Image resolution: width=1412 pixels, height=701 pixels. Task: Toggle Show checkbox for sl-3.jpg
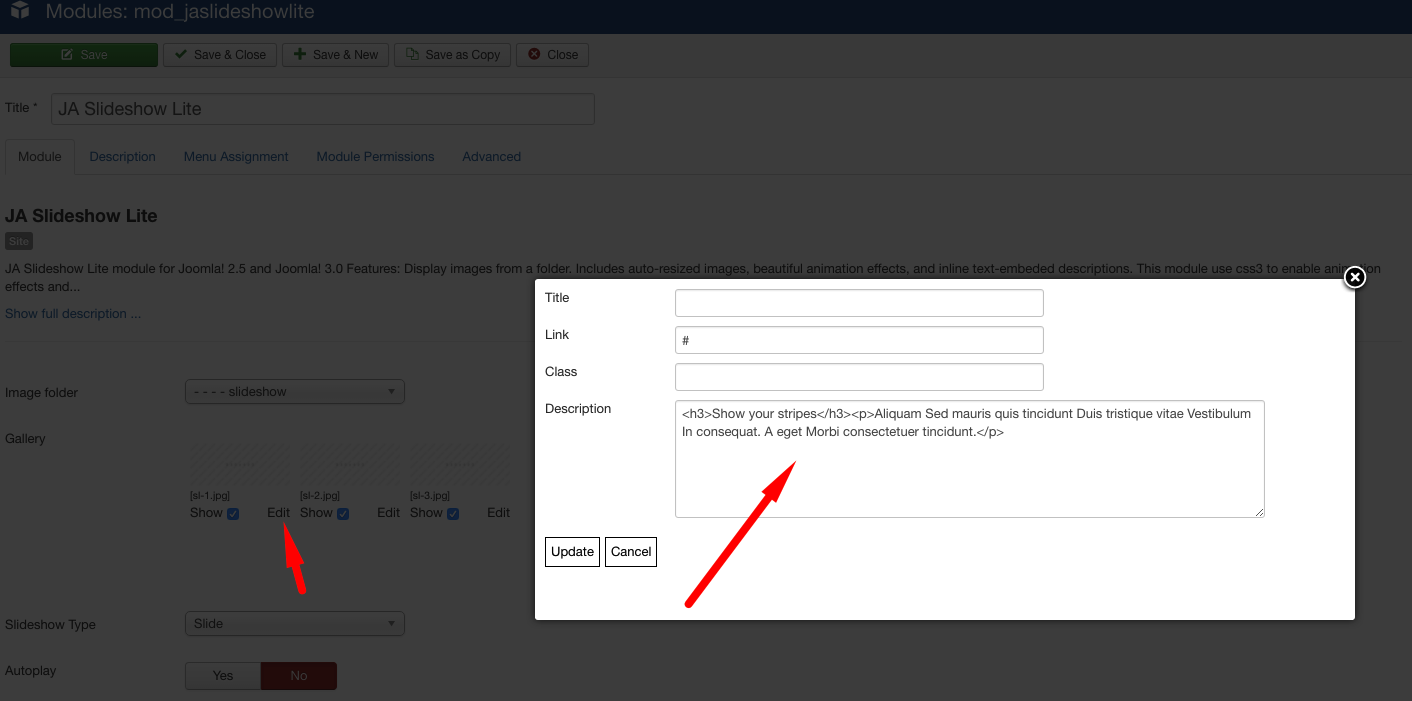[x=453, y=514]
